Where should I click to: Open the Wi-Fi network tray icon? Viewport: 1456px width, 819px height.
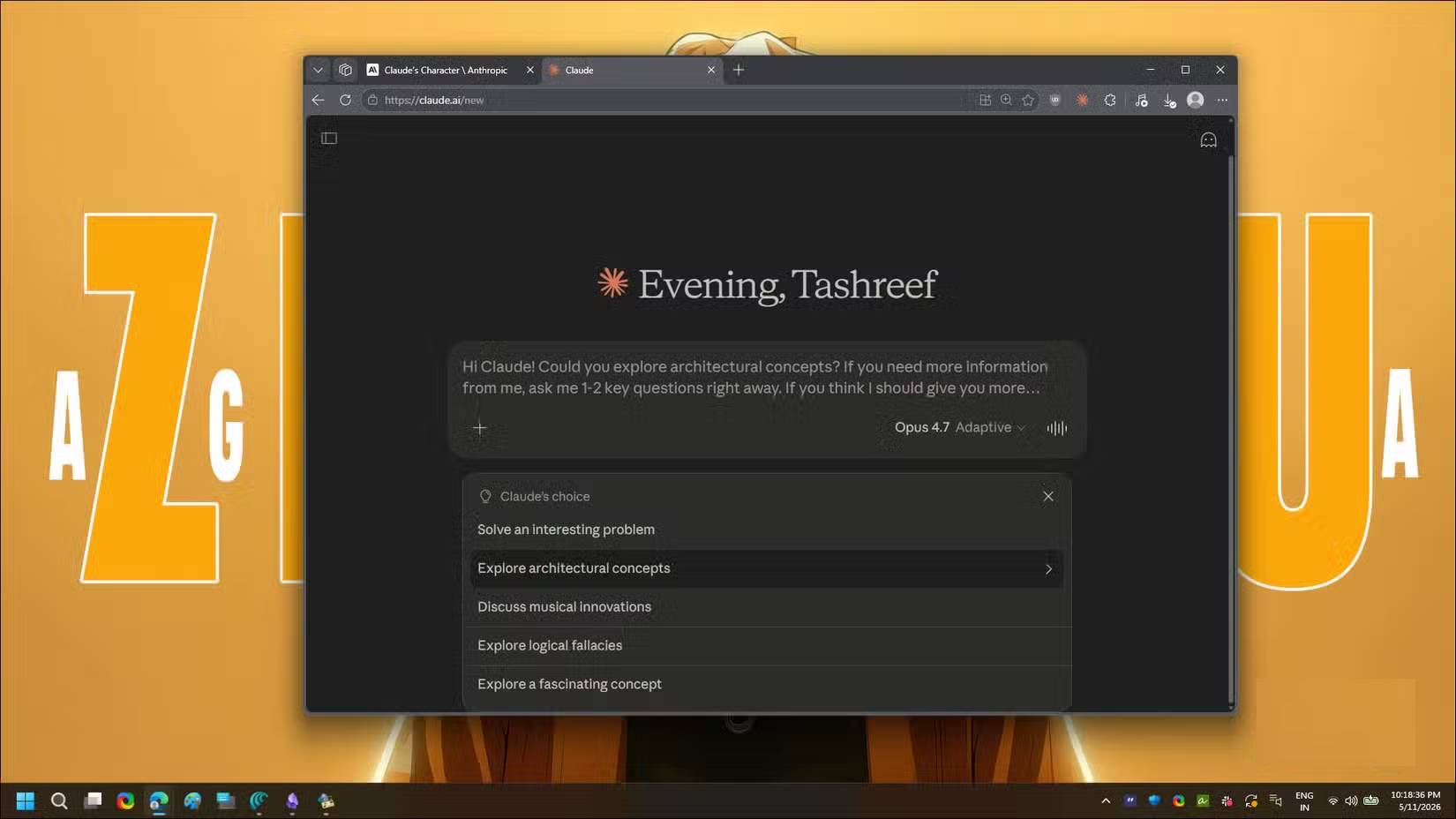(1332, 800)
